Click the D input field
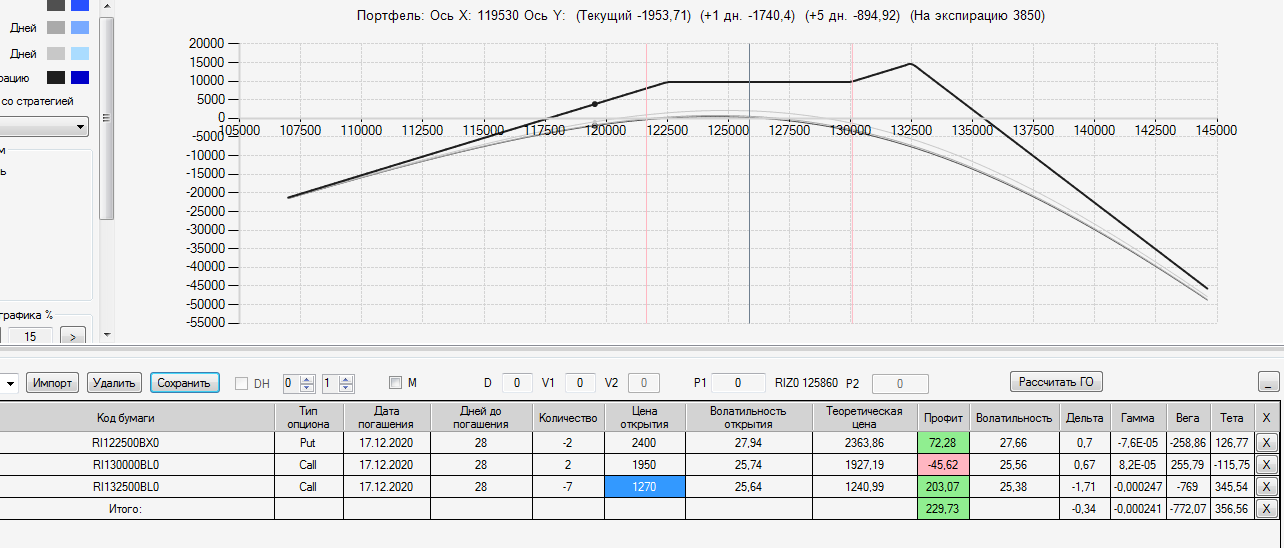1284x548 pixels. coord(517,382)
